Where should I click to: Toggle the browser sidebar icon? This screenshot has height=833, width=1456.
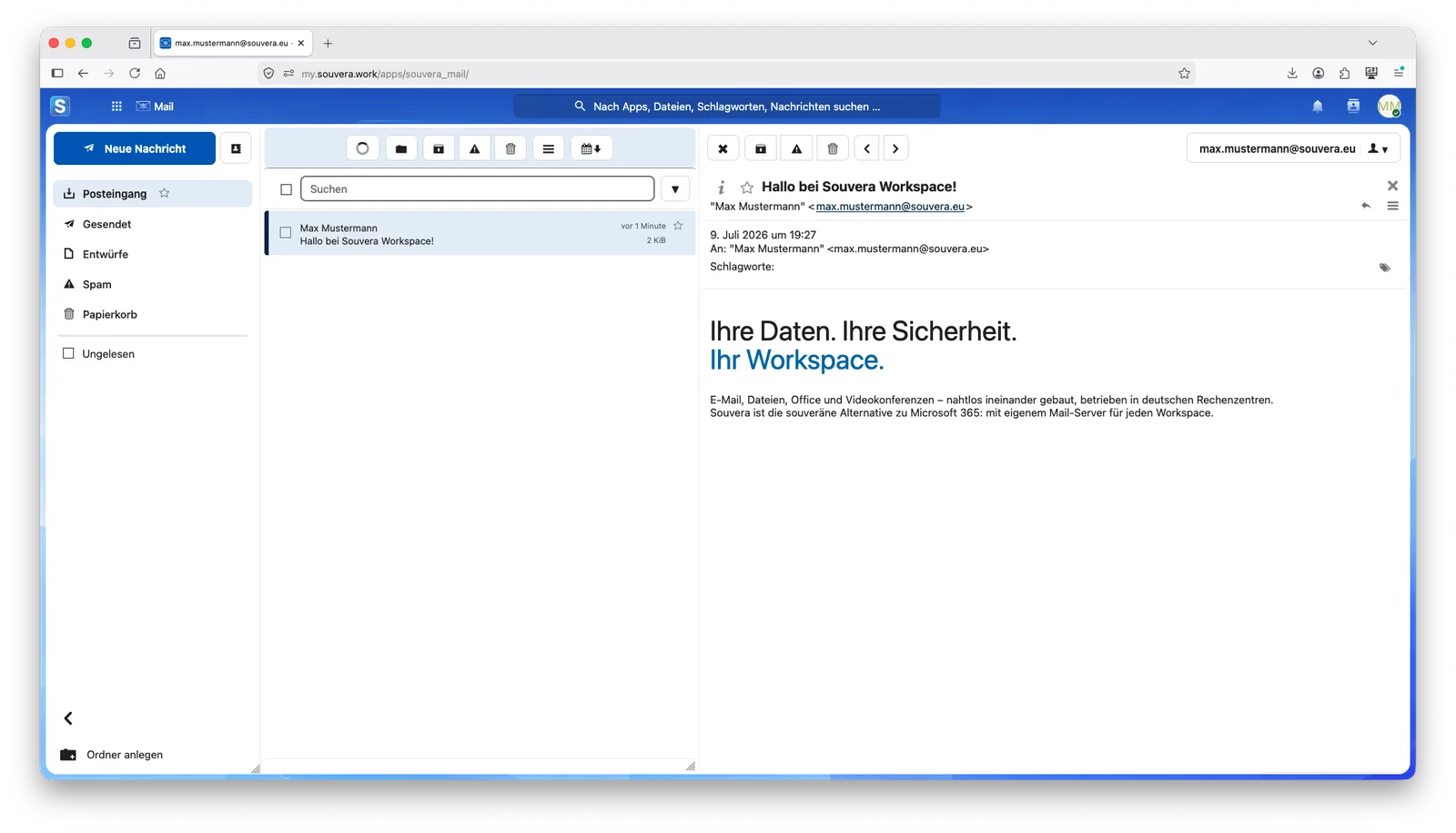(57, 73)
